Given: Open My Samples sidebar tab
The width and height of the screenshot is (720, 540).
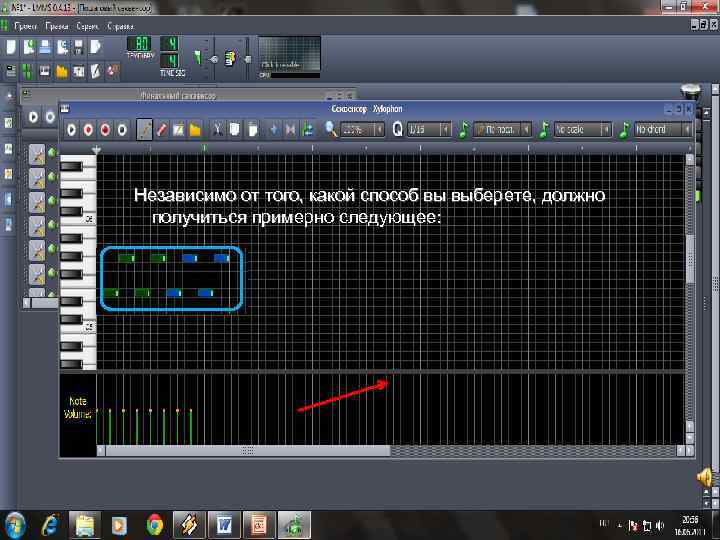Looking at the screenshot, I should point(8,149).
